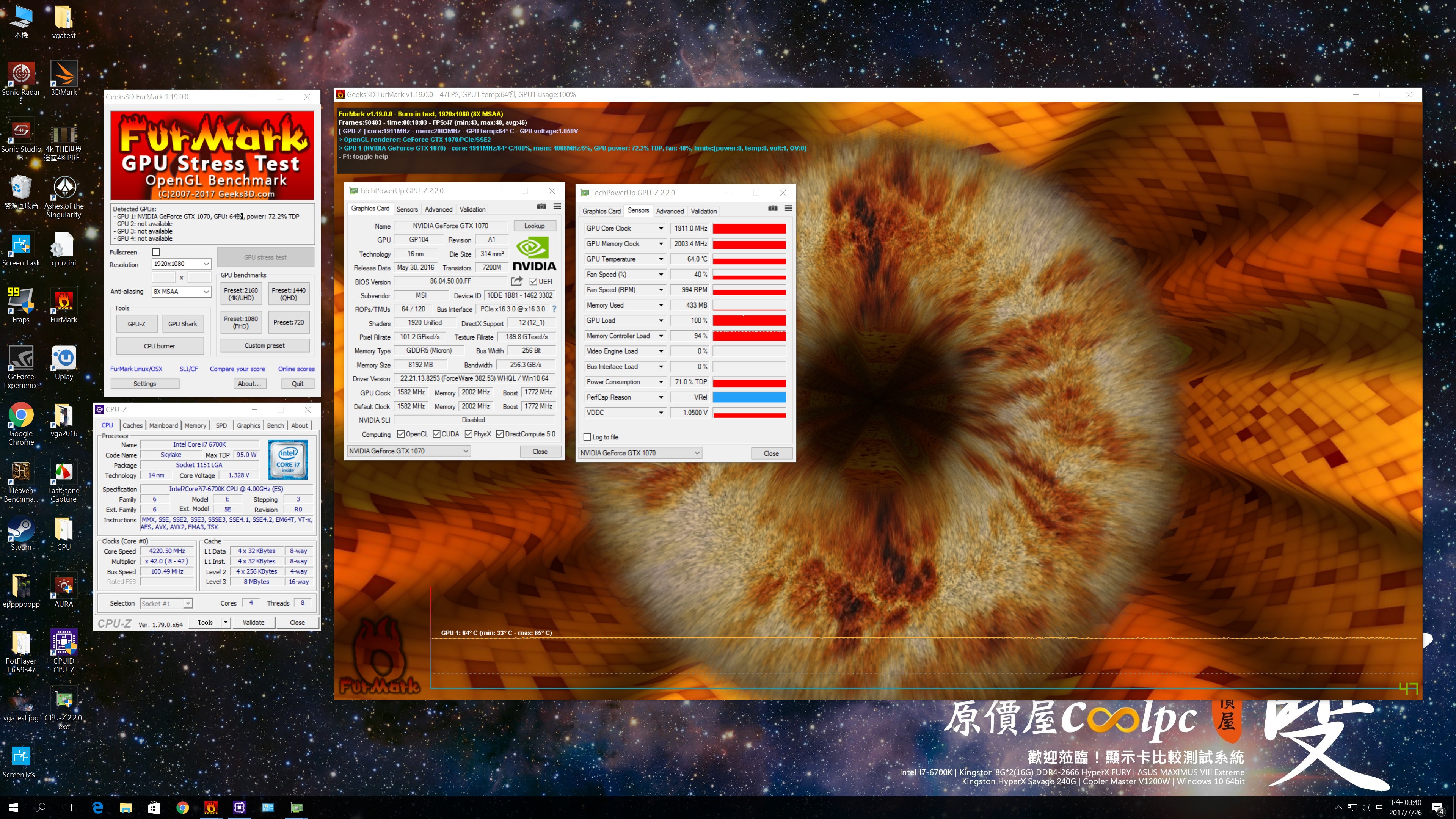
Task: Open the hamburger menu in GPU-Z Sensors window
Action: pos(789,208)
